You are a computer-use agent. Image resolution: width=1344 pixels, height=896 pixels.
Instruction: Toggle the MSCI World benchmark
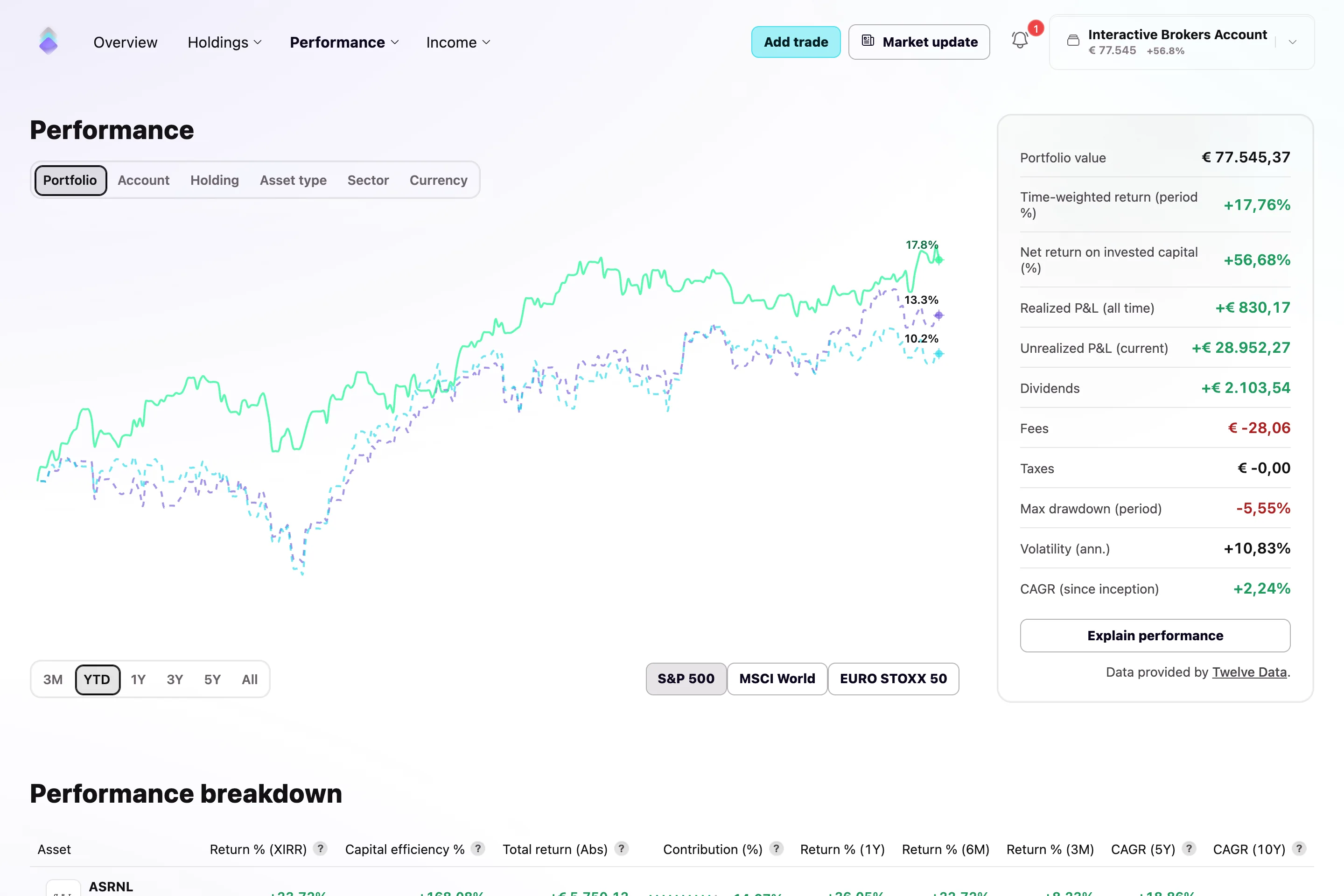(777, 679)
